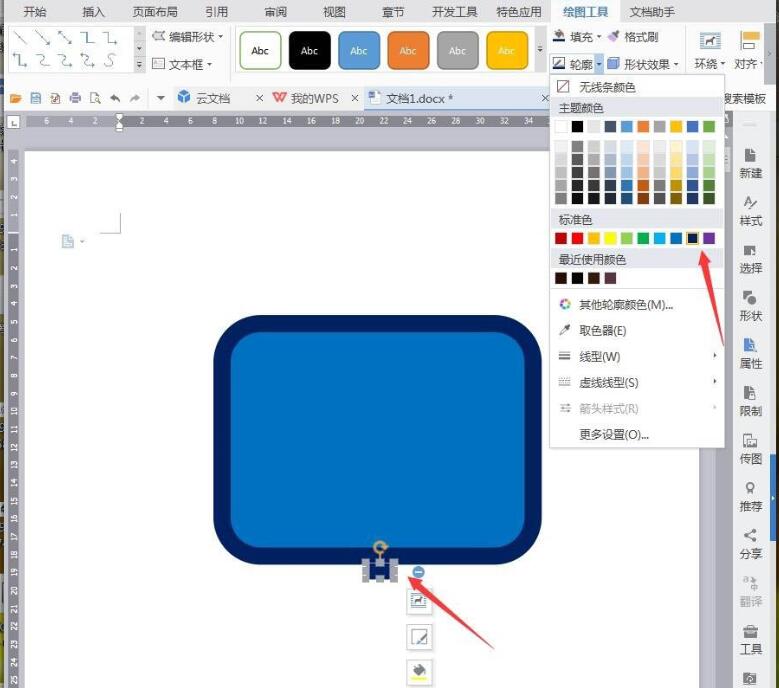Open the 开始 ribbon tab
Image resolution: width=779 pixels, height=688 pixels.
(x=35, y=11)
